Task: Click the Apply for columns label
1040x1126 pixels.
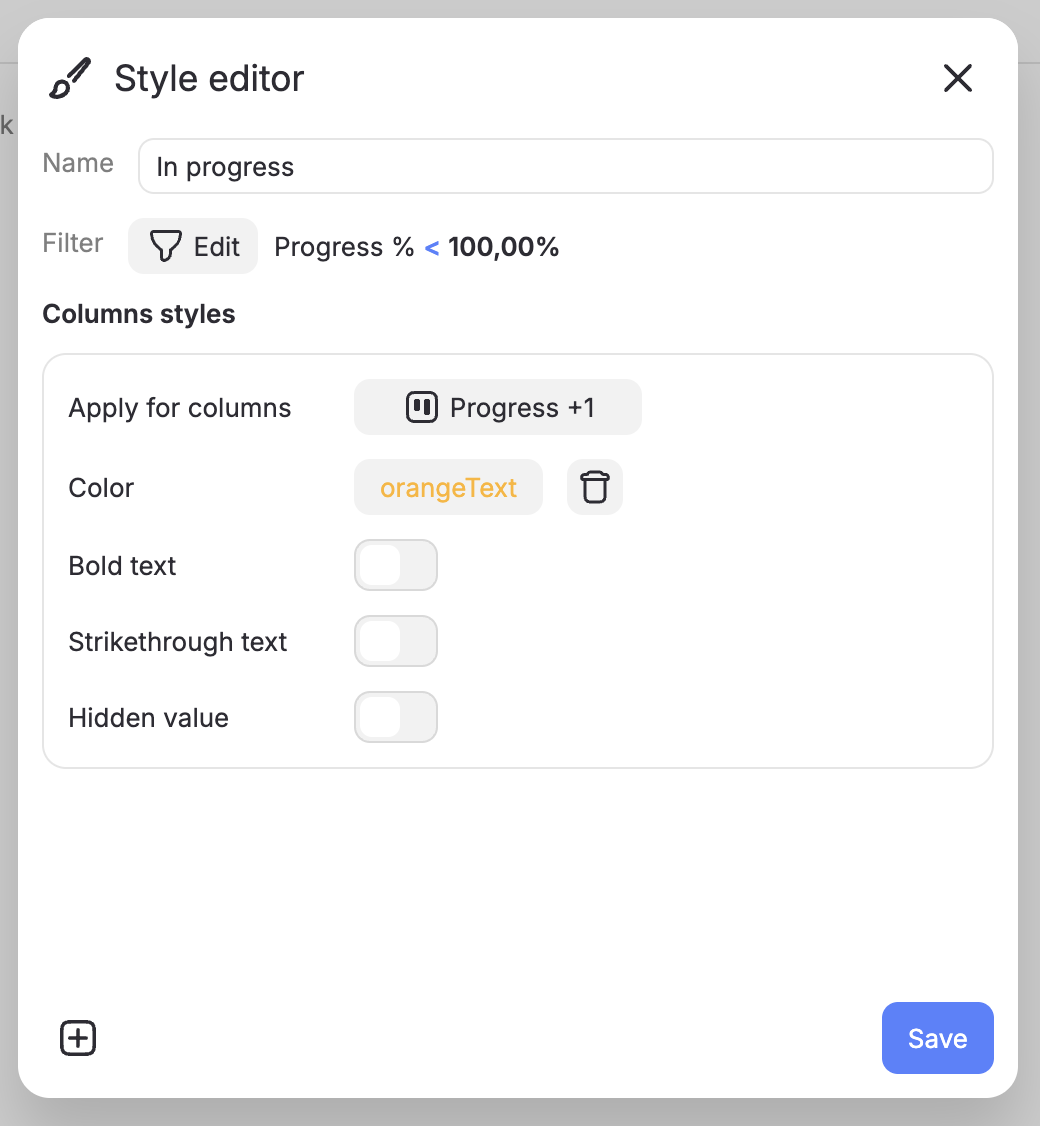Action: 180,408
